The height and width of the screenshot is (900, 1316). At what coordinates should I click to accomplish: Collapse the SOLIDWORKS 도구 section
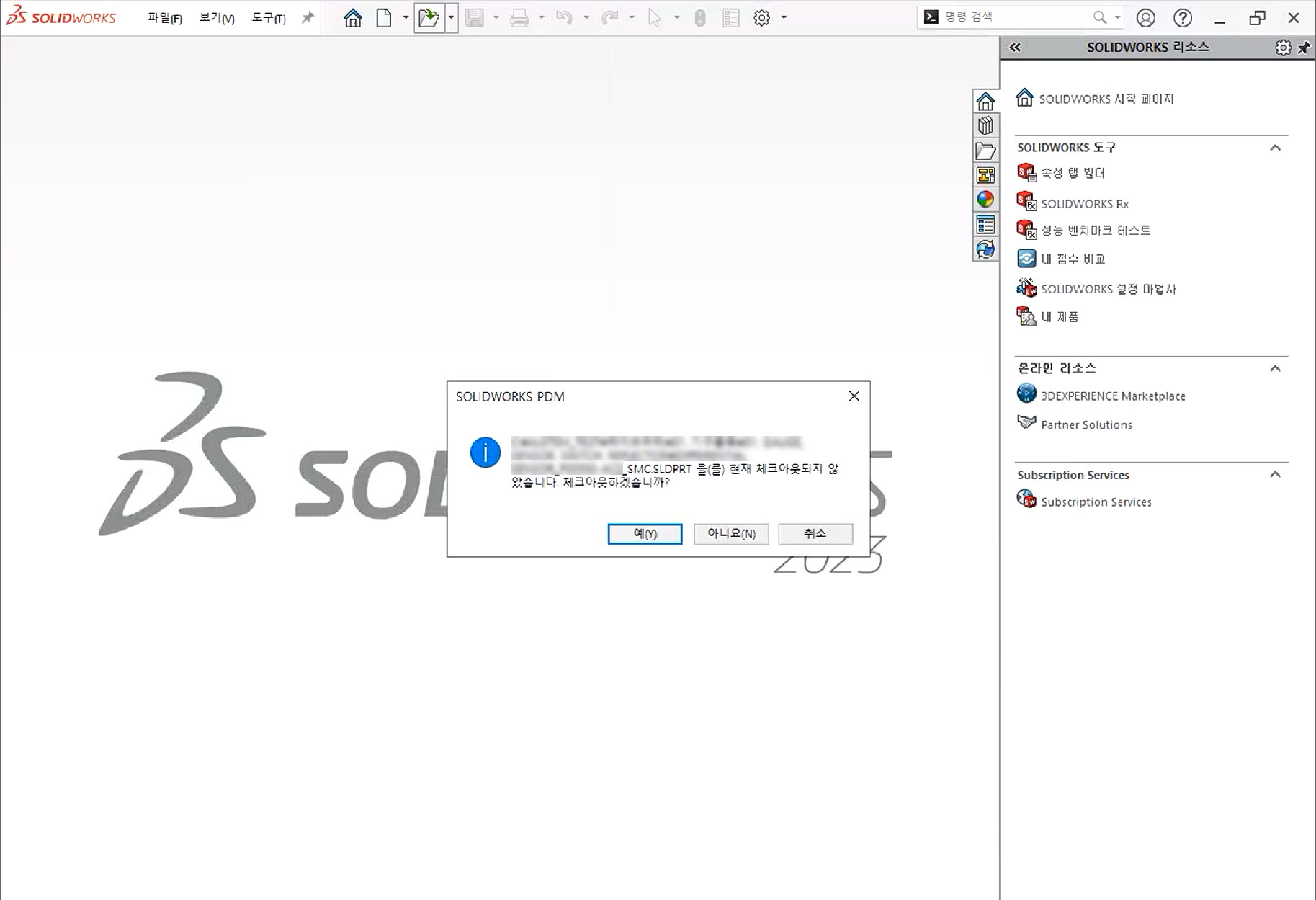tap(1275, 148)
